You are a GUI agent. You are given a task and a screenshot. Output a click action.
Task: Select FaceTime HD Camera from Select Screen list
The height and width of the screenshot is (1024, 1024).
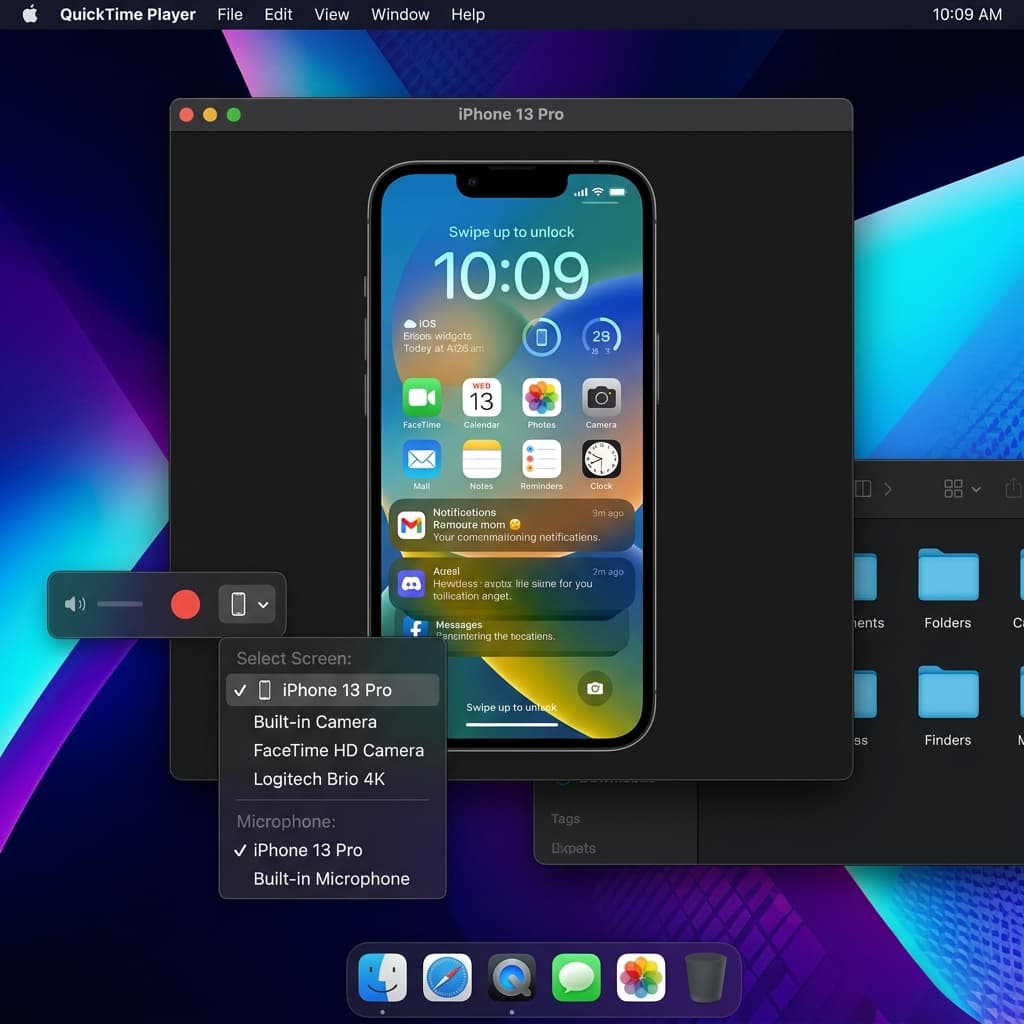[338, 750]
